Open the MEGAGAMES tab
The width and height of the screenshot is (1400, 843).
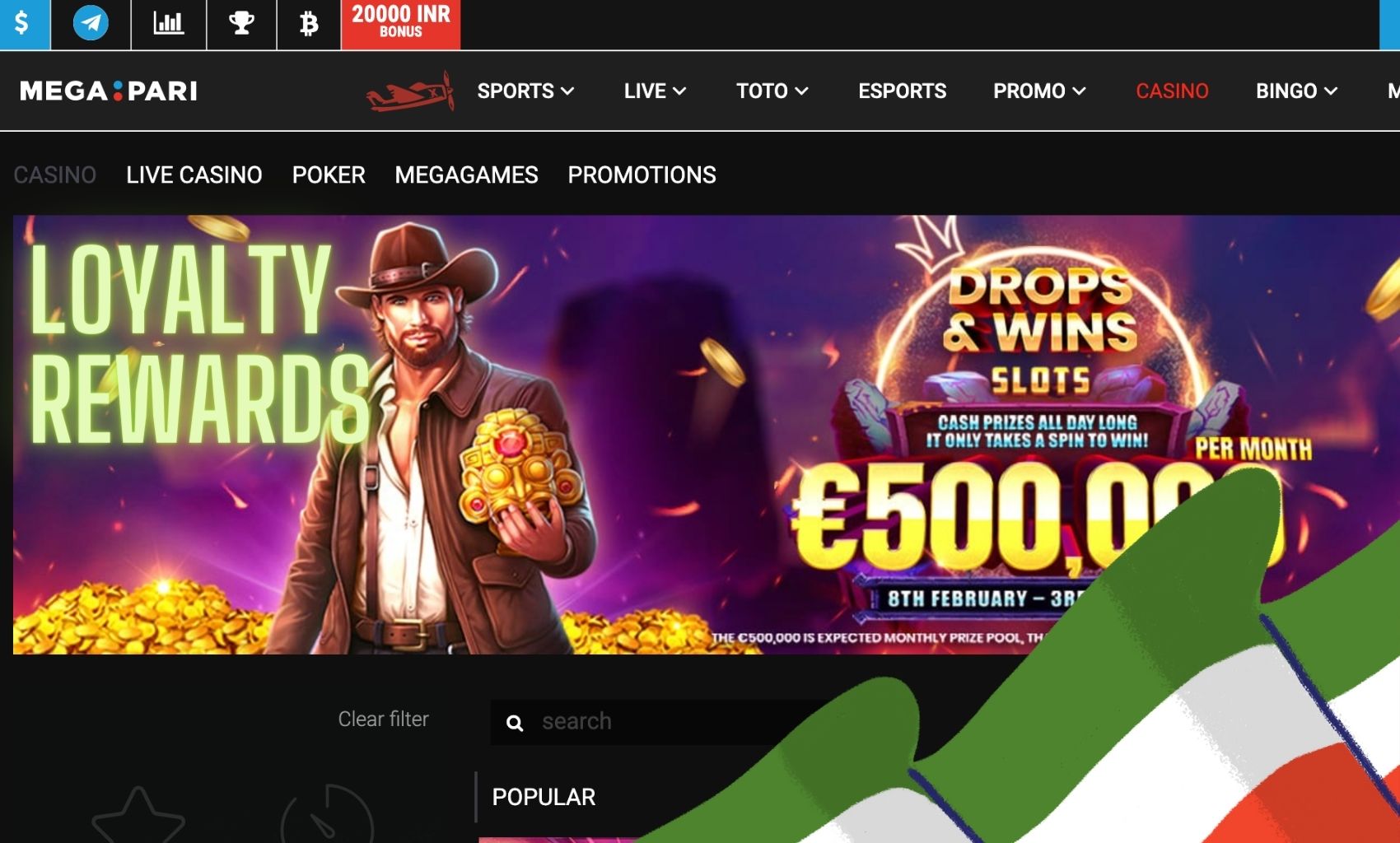[466, 175]
